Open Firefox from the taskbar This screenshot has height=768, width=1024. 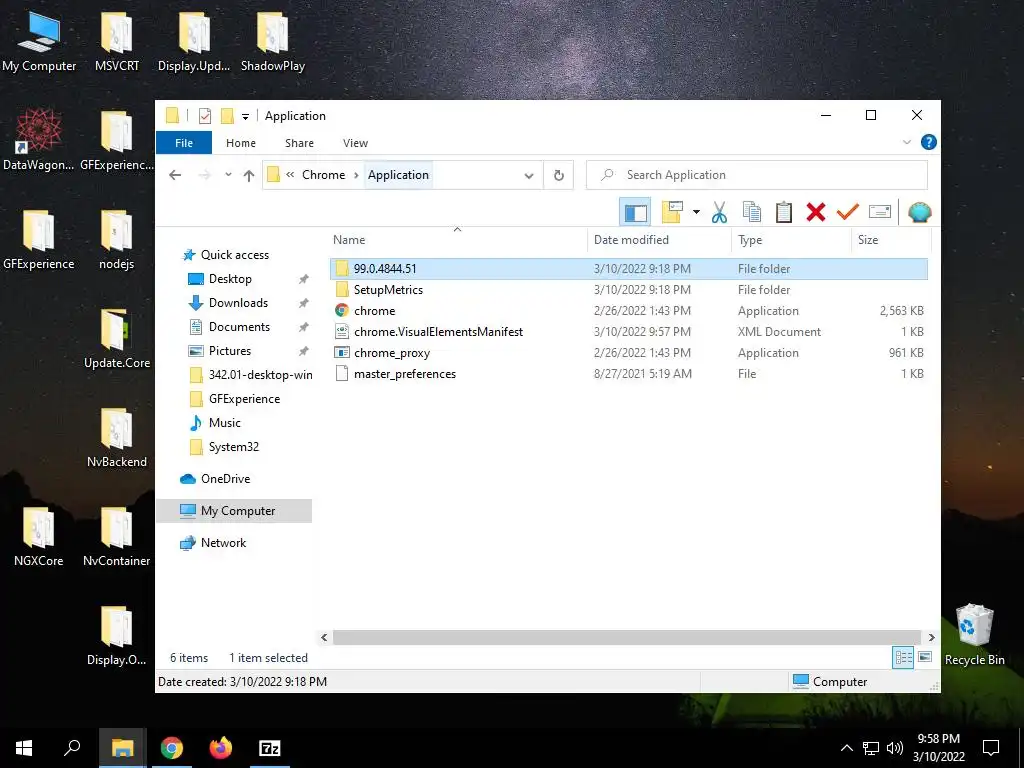click(221, 748)
